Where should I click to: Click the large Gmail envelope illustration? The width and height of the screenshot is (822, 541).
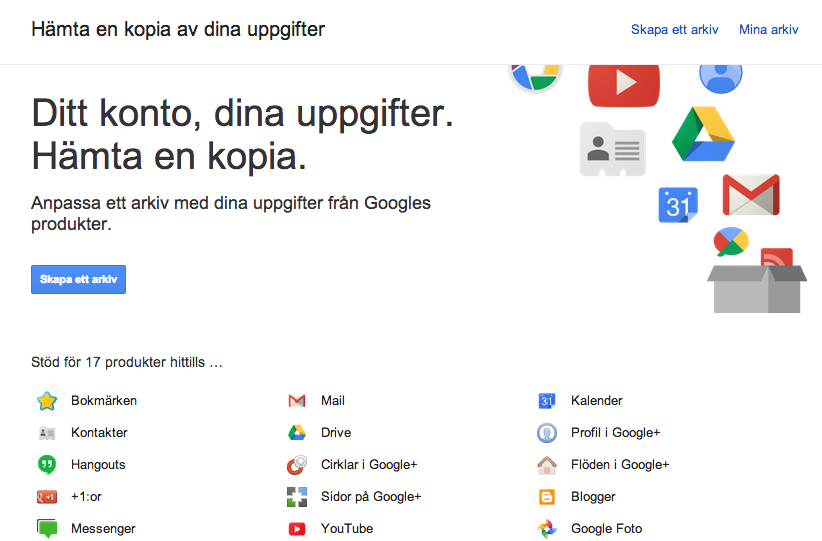coord(751,195)
